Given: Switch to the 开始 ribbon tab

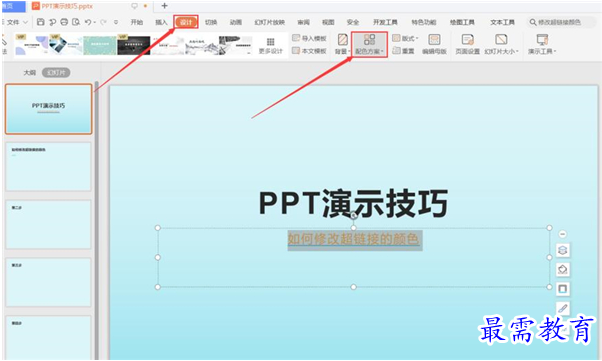Looking at the screenshot, I should pyautogui.click(x=137, y=22).
